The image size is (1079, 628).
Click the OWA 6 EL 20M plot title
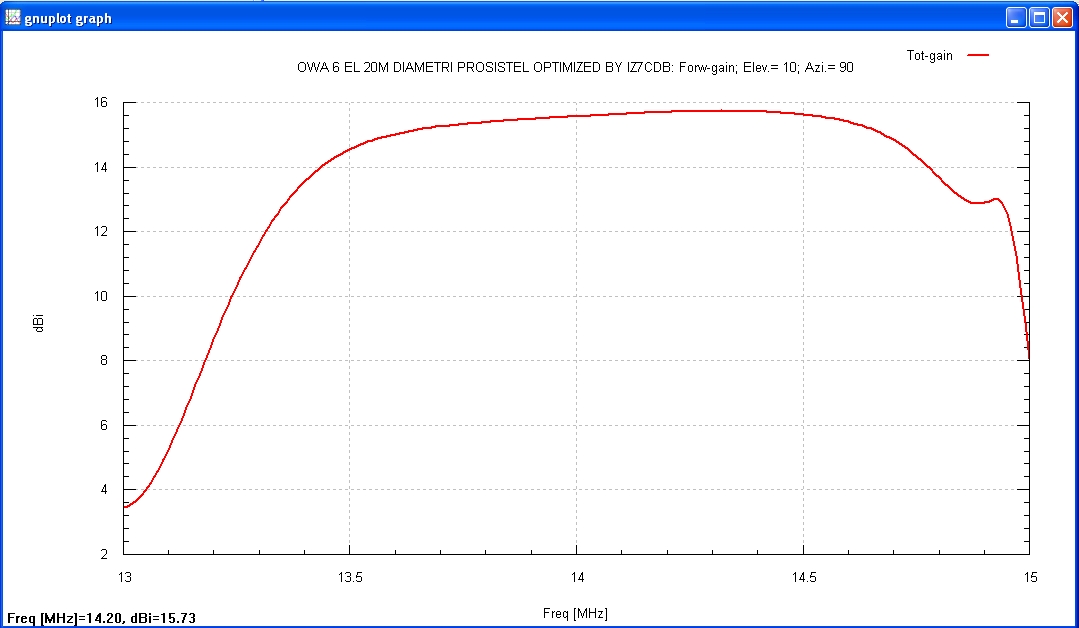pos(575,67)
